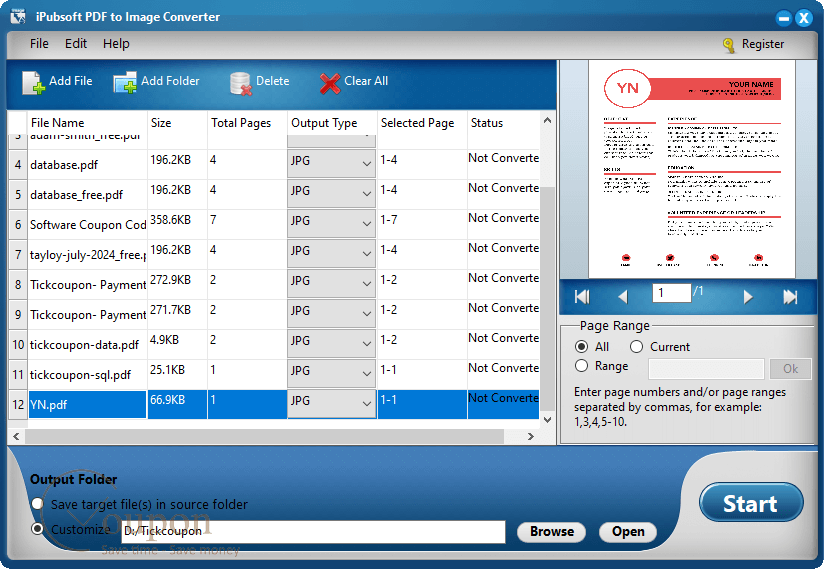Open the File menu
Viewport: 824px width, 569px height.
[39, 44]
